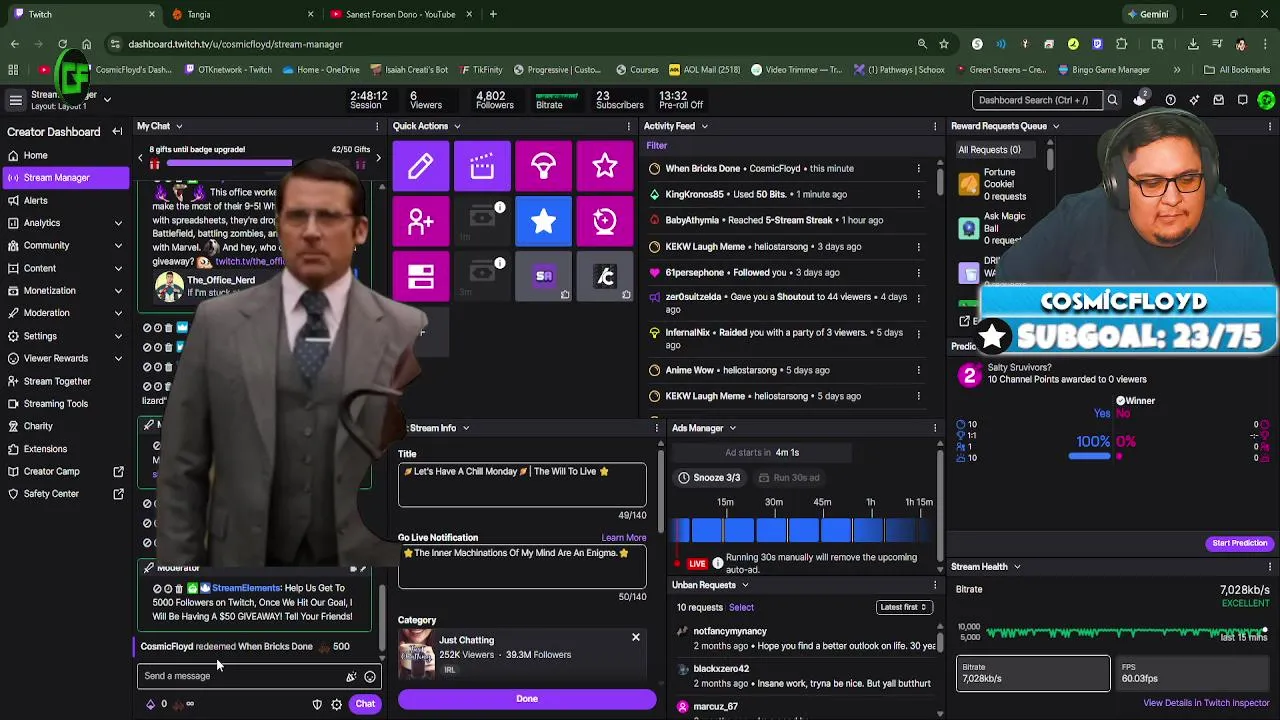The image size is (1280, 720).
Task: Click the Start Prediction button
Action: tap(1239, 543)
